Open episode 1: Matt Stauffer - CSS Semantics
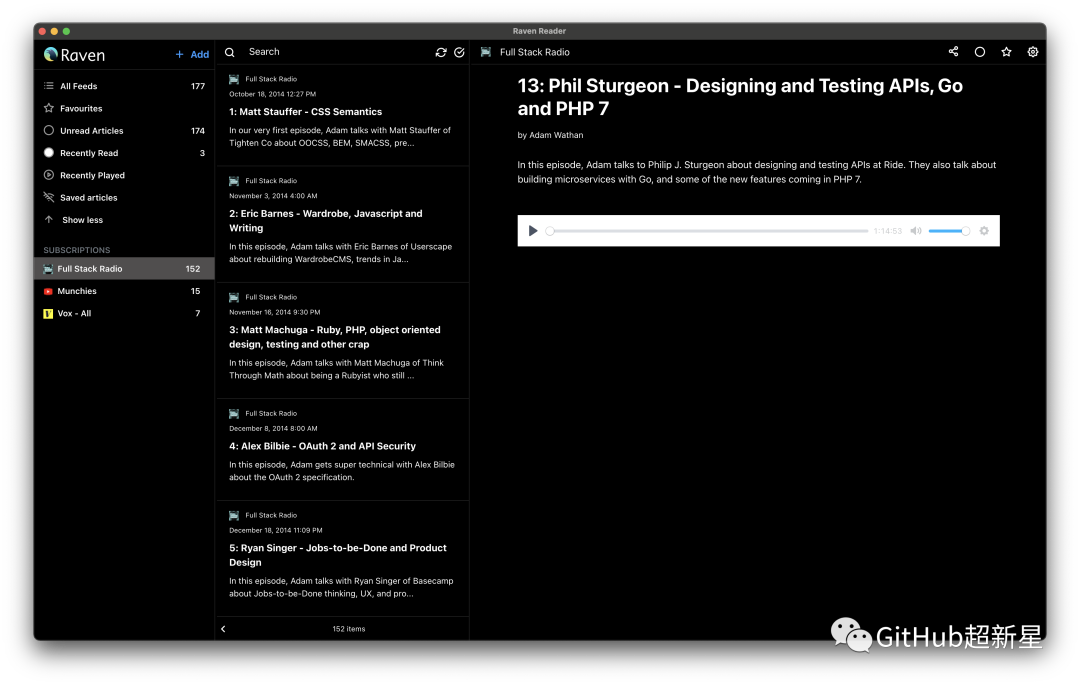The image size is (1080, 685). pyautogui.click(x=342, y=116)
